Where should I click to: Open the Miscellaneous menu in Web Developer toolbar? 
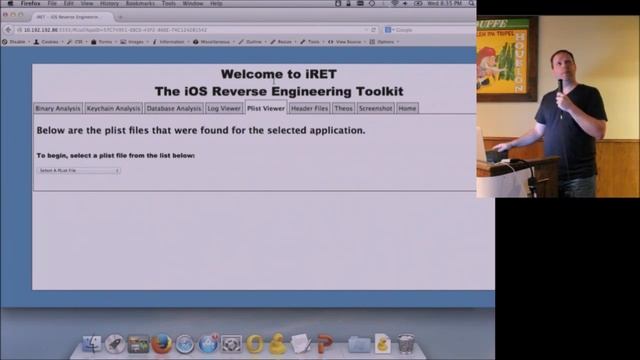click(x=214, y=42)
